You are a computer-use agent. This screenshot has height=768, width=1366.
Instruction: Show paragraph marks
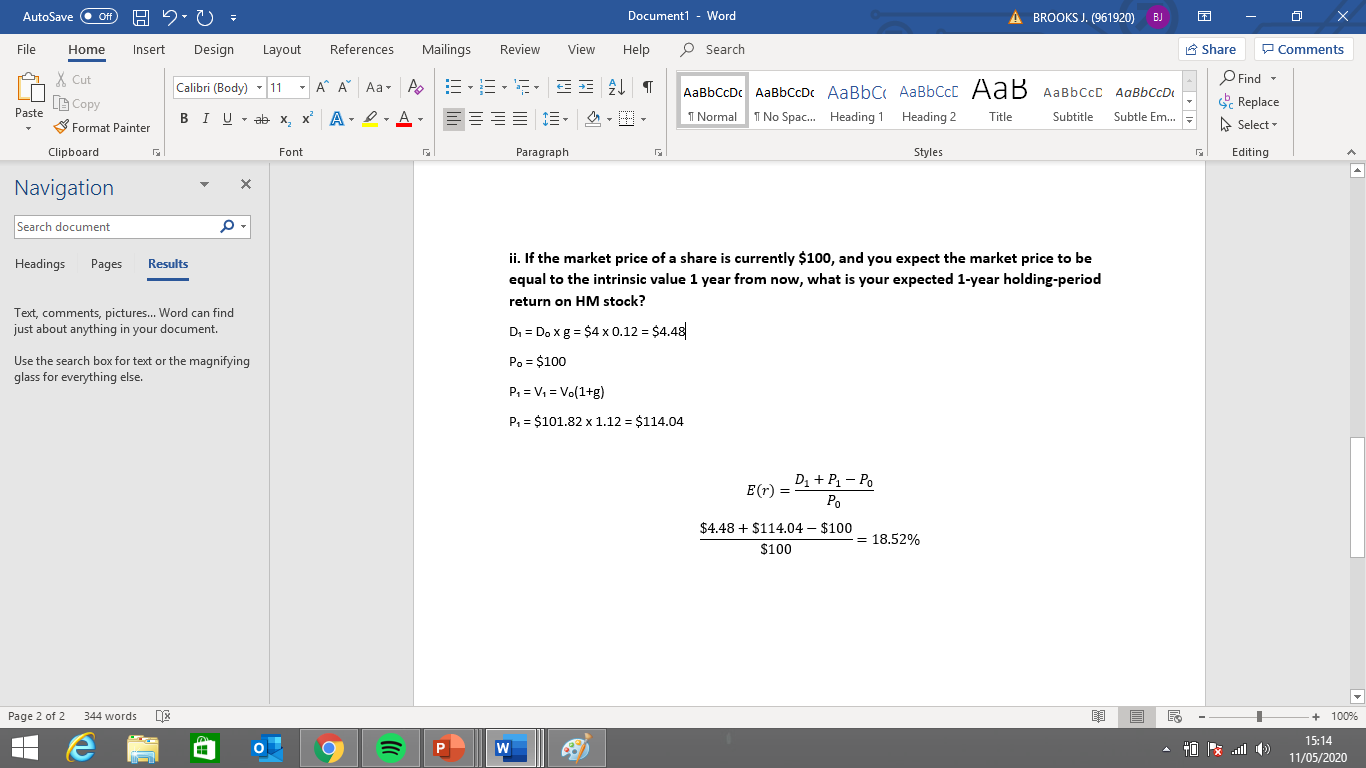pos(648,88)
